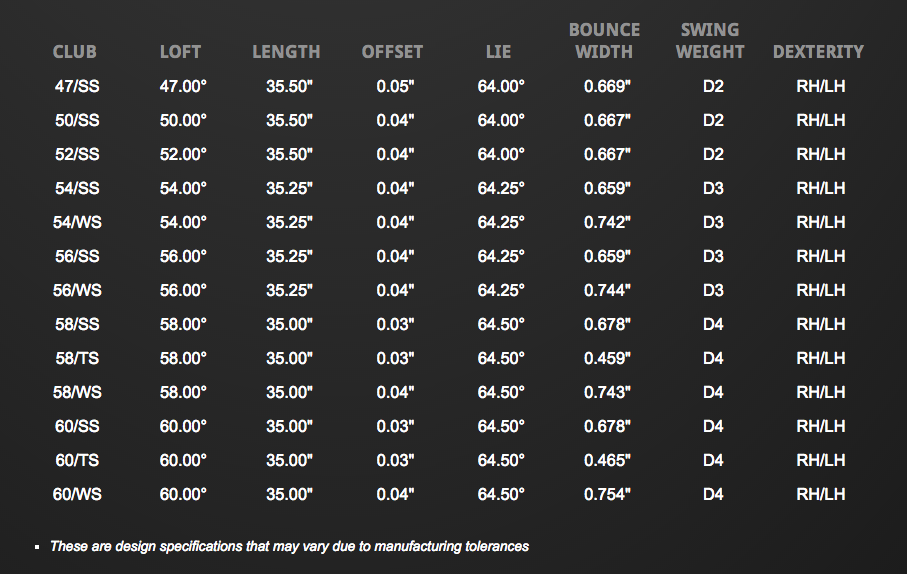This screenshot has width=907, height=574.
Task: Click the BOUNCE WIDTH column header
Action: point(604,41)
